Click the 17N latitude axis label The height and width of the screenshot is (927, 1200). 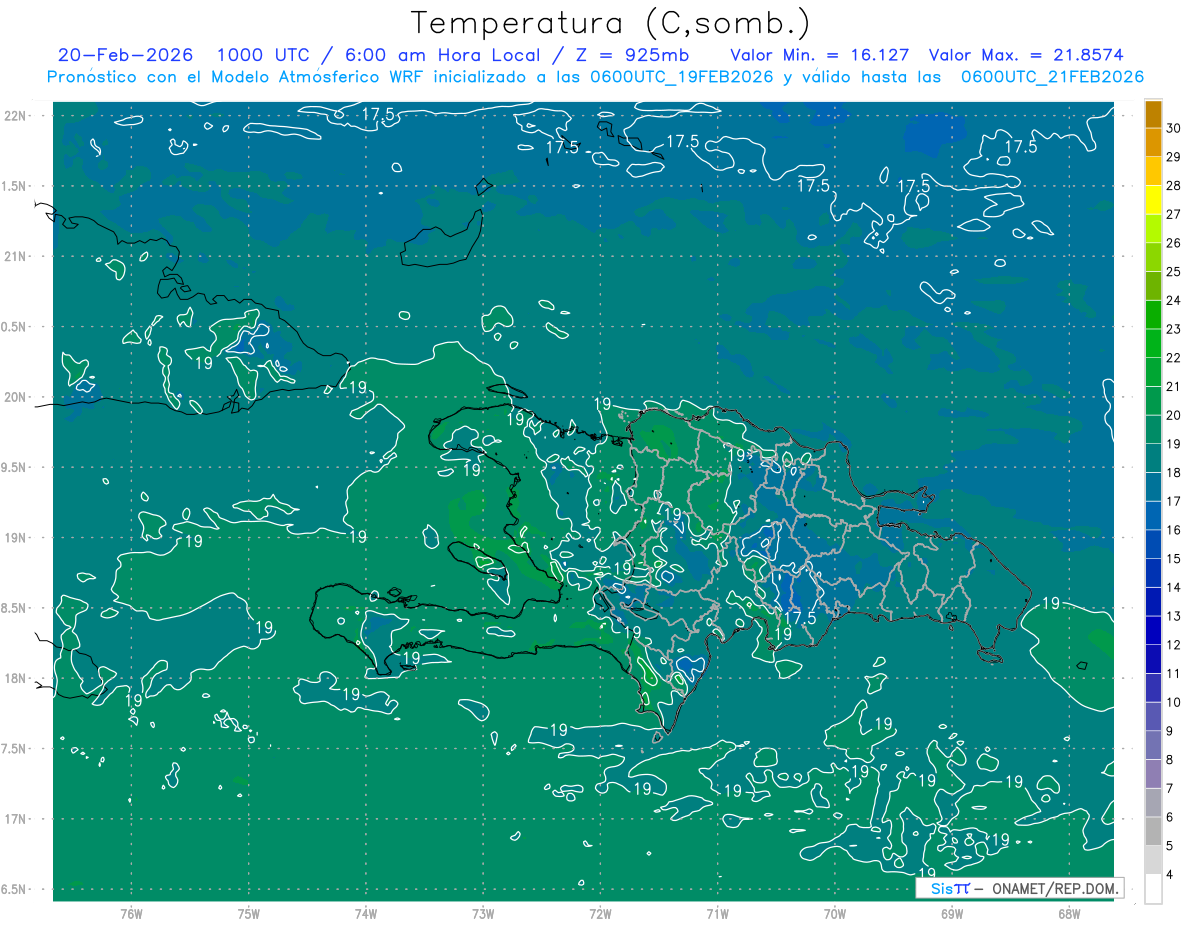click(17, 820)
